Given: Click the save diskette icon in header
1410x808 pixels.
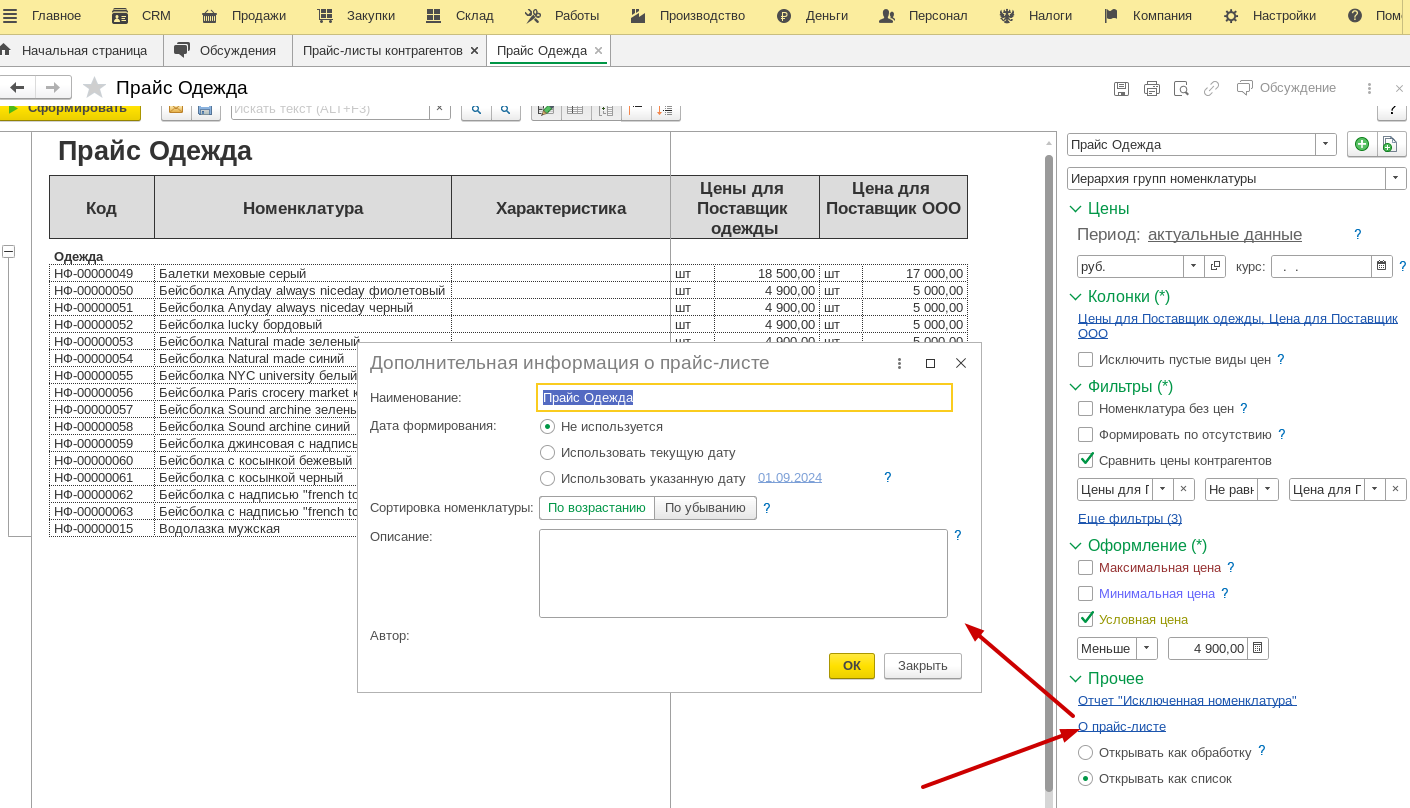Looking at the screenshot, I should coord(1121,88).
